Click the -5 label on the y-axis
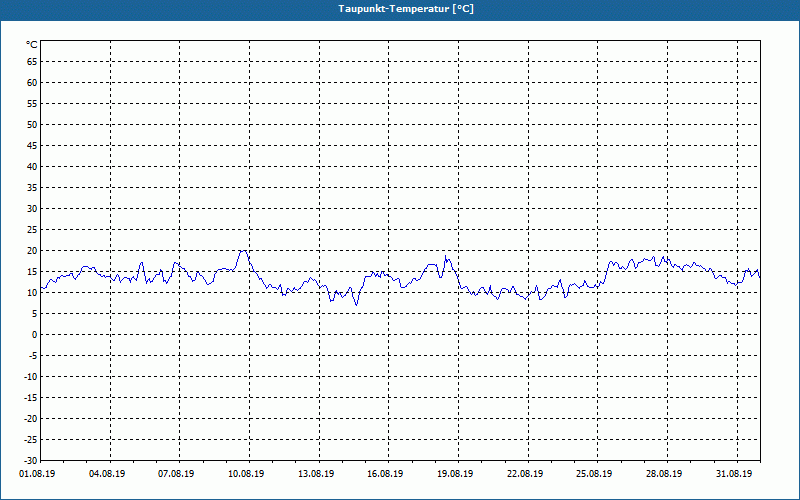800x500 pixels. pyautogui.click(x=33, y=356)
